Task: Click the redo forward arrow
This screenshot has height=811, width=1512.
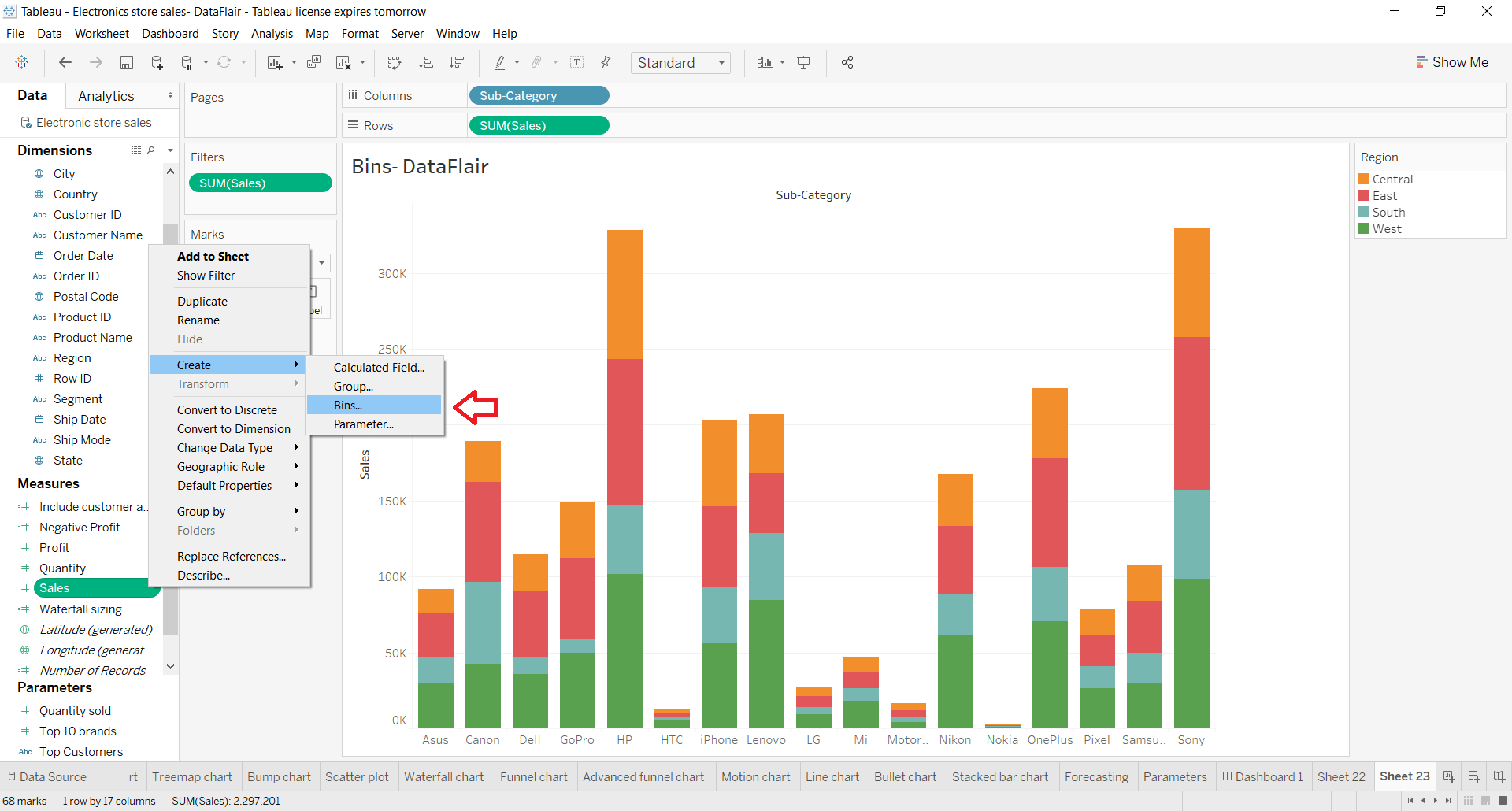Action: click(96, 62)
